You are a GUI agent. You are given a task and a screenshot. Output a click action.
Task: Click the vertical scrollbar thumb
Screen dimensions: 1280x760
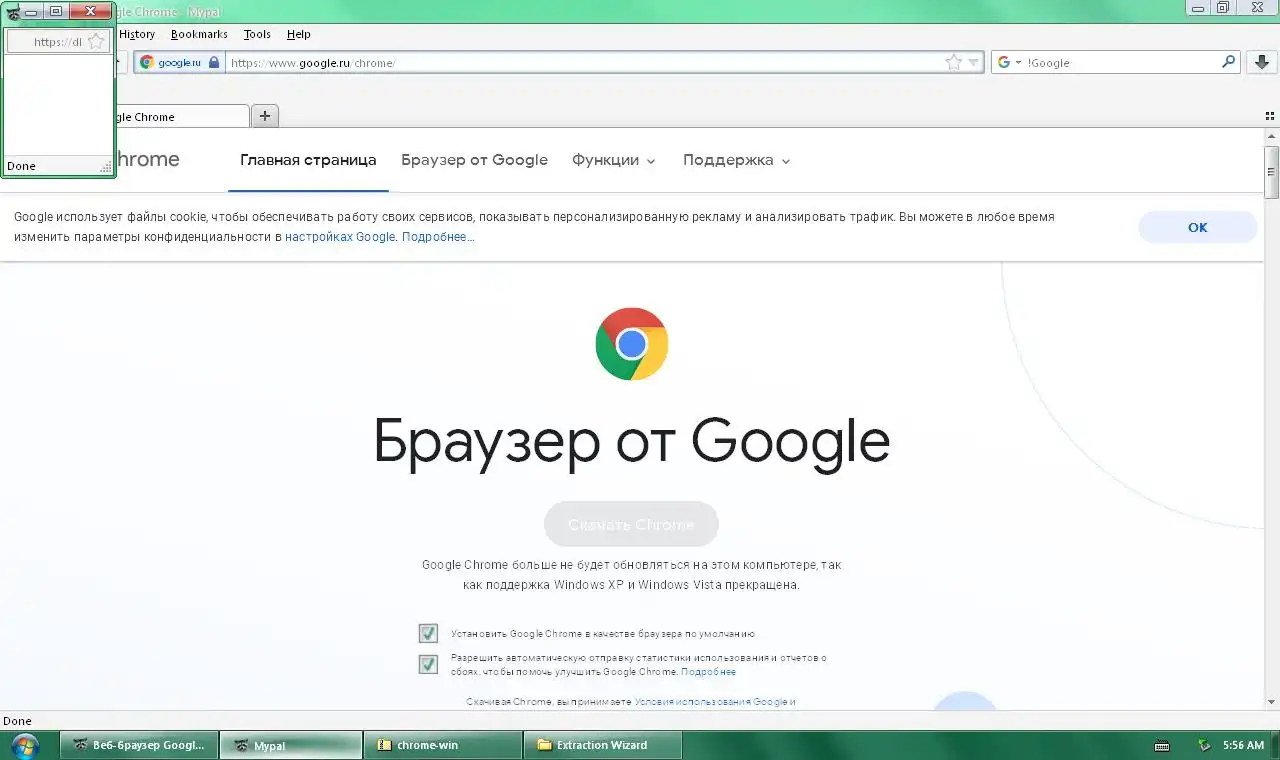point(1271,172)
